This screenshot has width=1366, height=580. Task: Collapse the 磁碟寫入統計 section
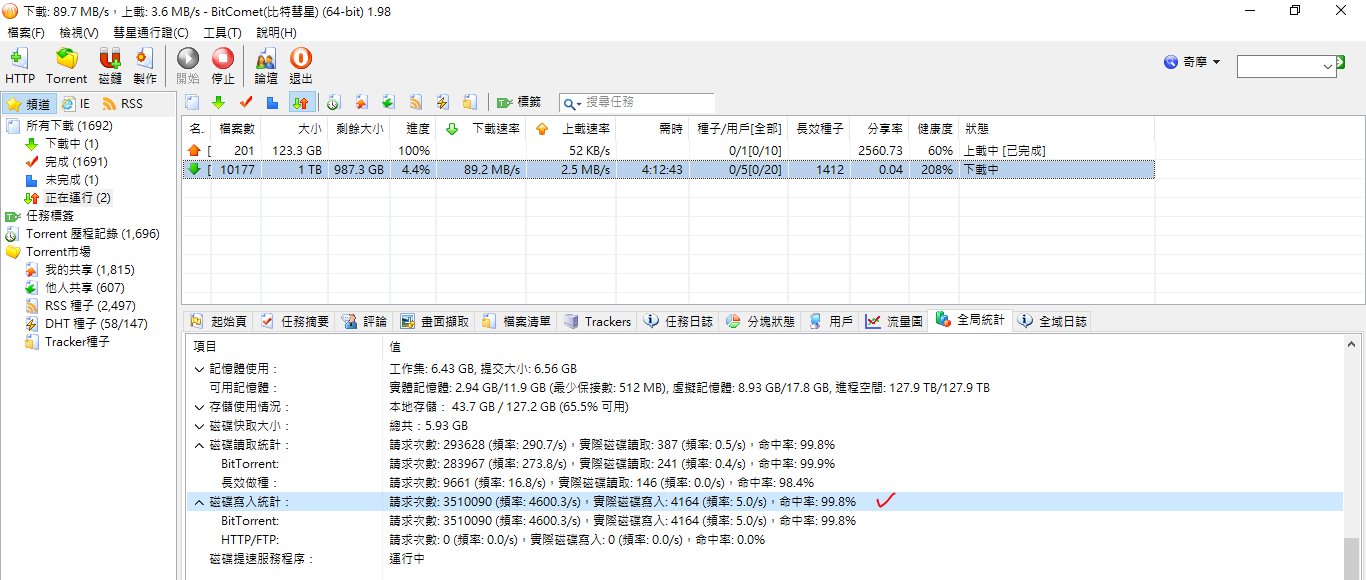[x=199, y=502]
